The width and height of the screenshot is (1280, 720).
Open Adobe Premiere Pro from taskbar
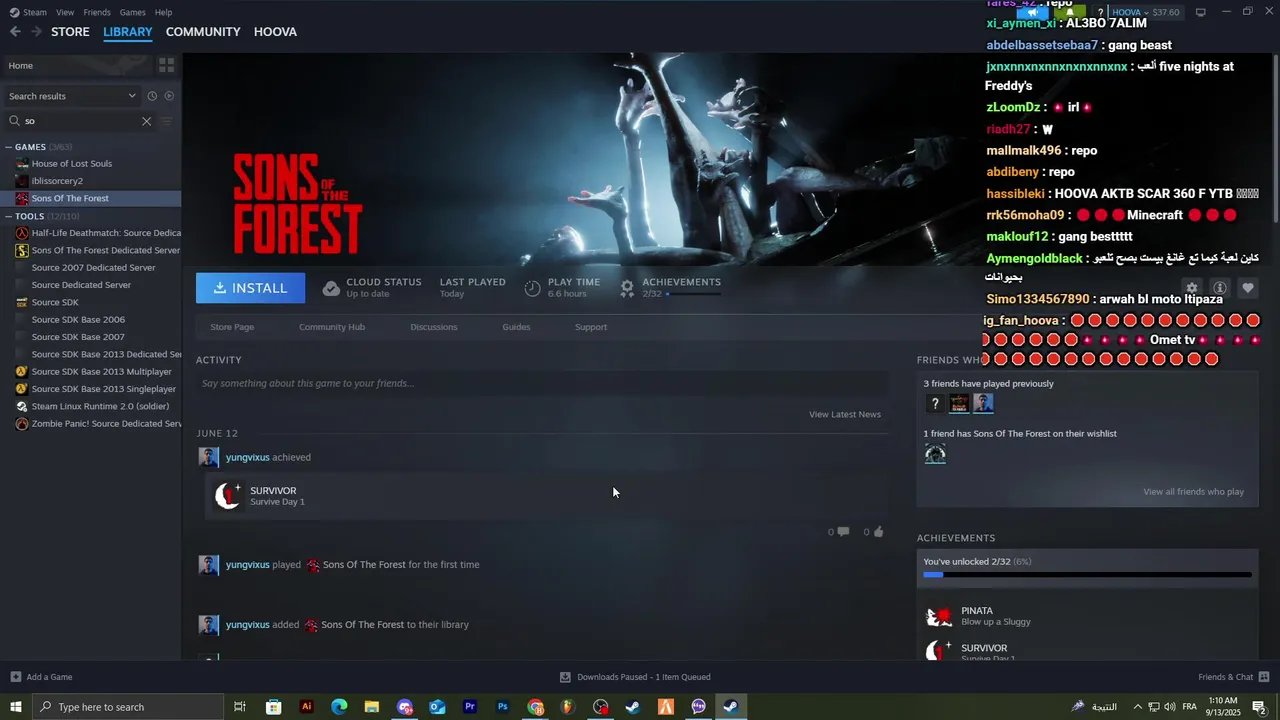tap(470, 707)
